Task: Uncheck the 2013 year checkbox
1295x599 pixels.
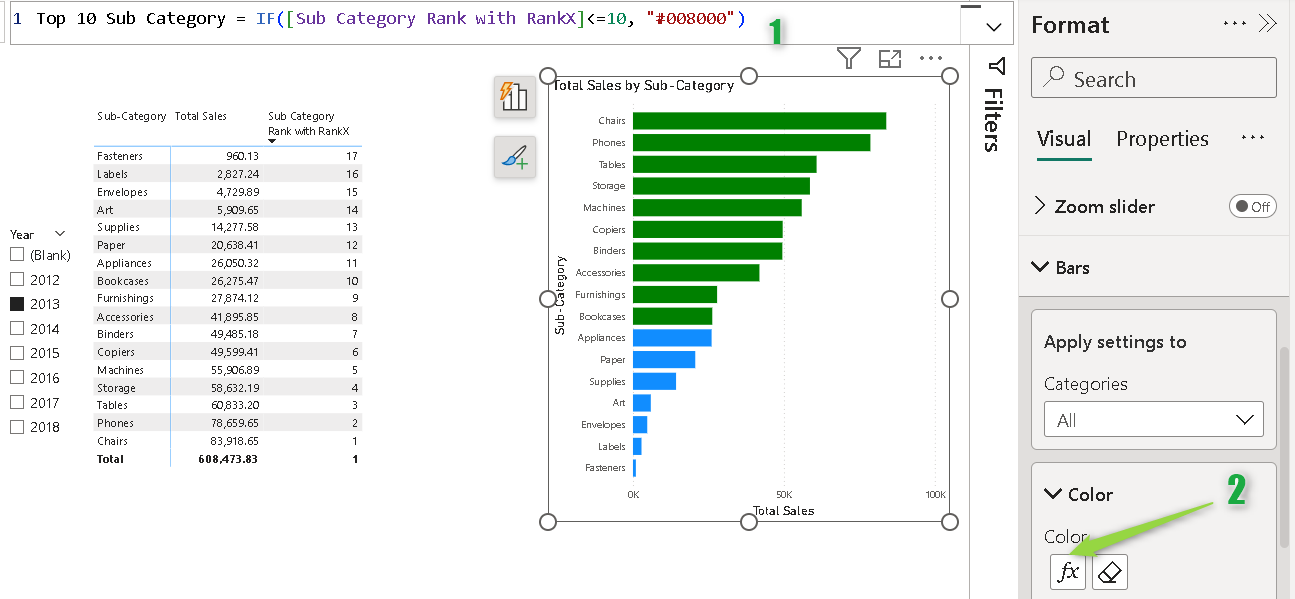Action: coord(17,304)
